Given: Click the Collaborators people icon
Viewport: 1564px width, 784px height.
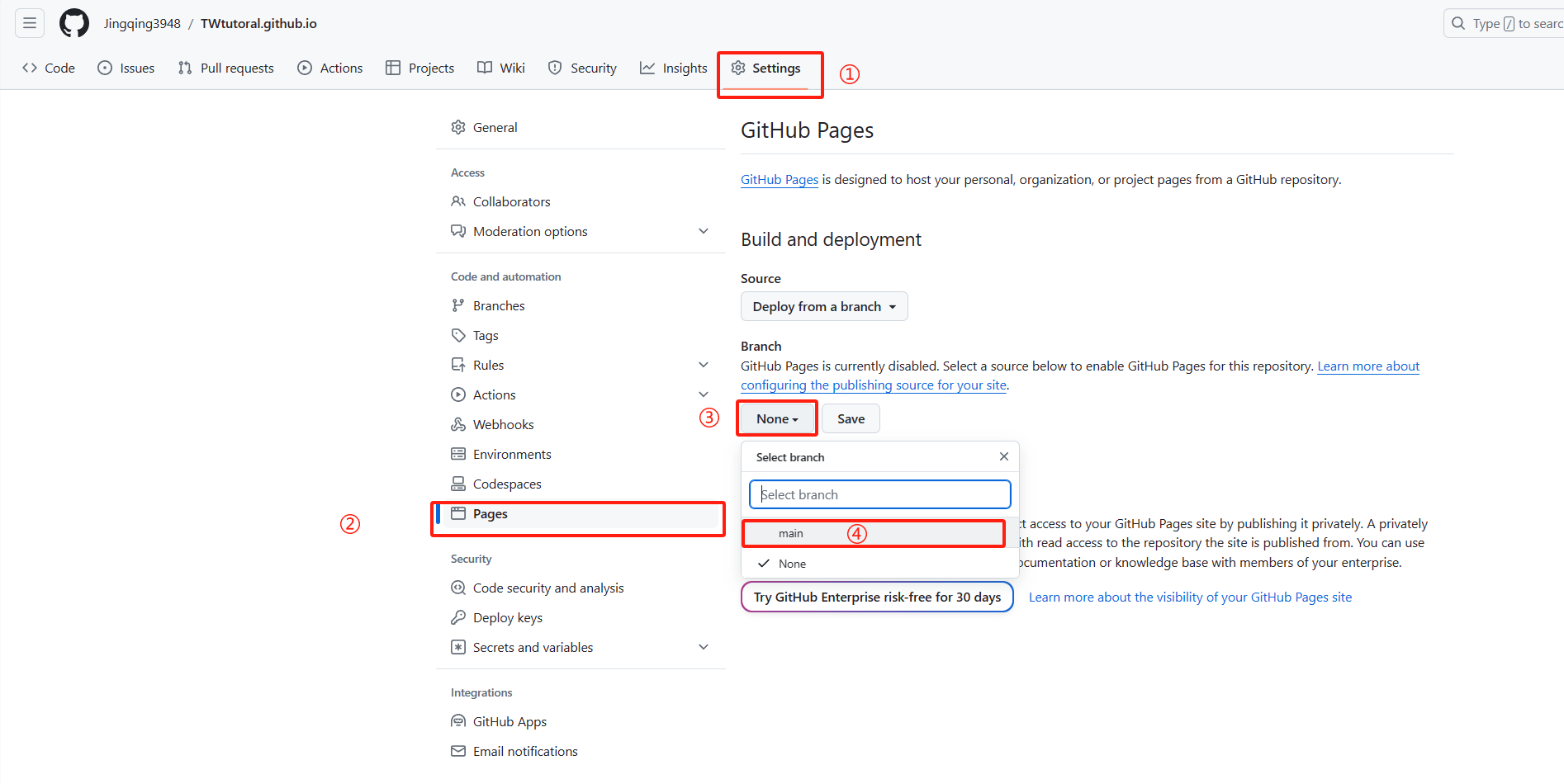Looking at the screenshot, I should (x=458, y=201).
